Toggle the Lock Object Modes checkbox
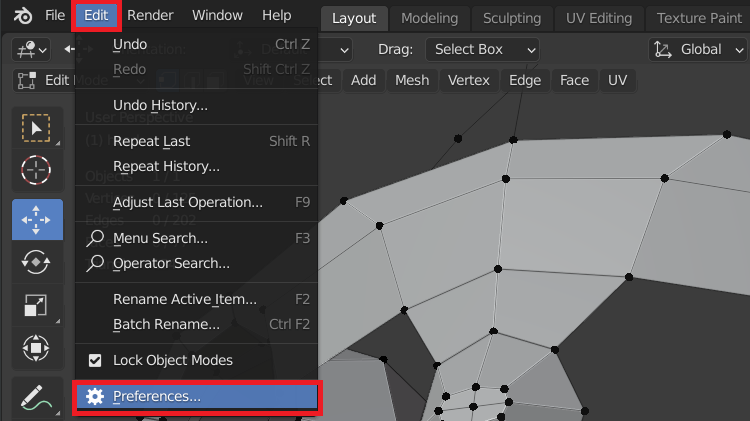 coord(95,360)
